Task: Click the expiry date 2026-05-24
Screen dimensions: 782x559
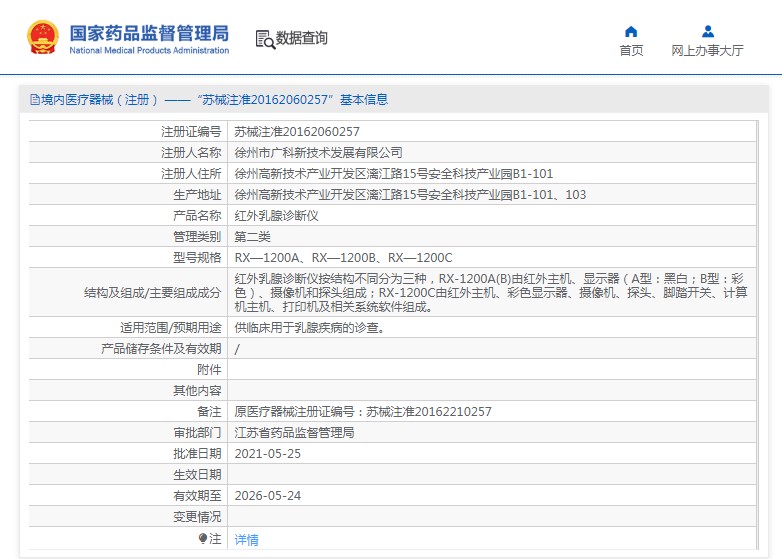Action: tap(267, 495)
